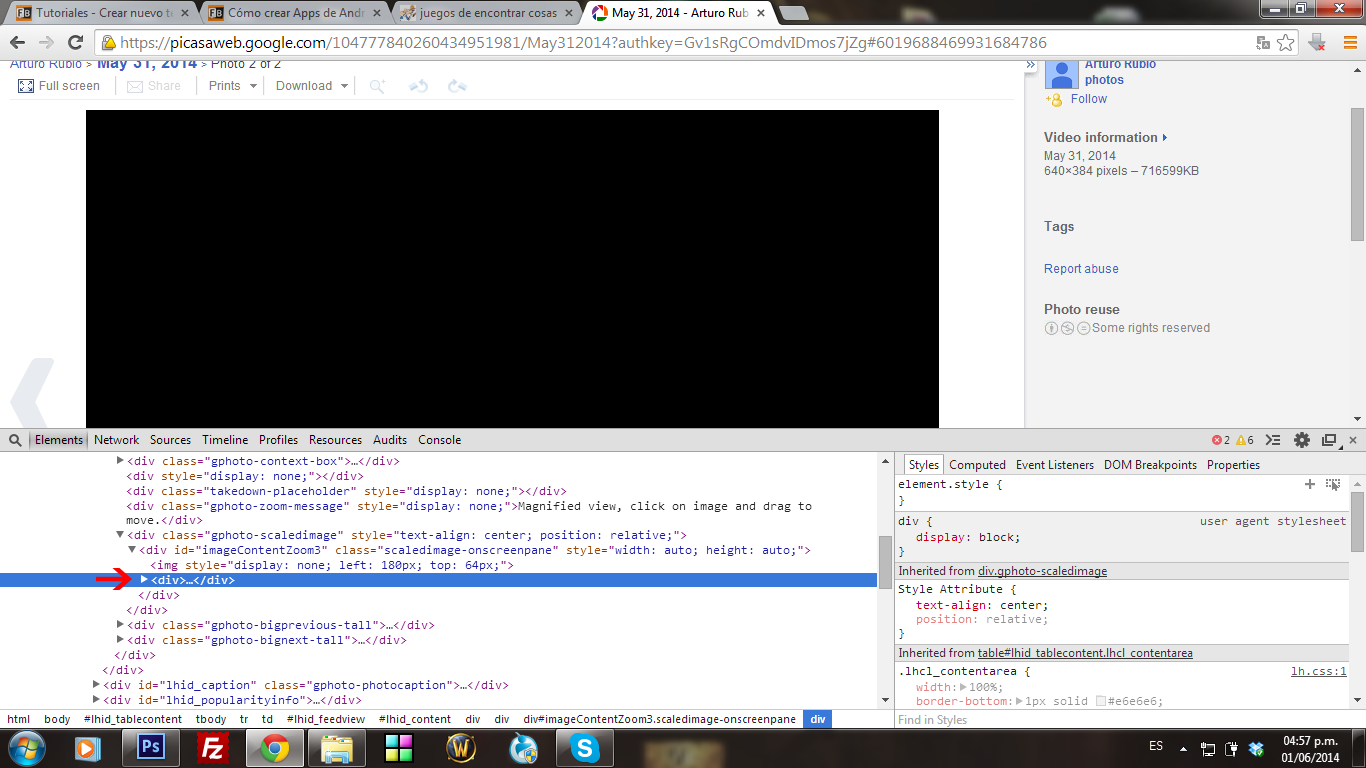1366x768 pixels.
Task: Close the DevTools panel
Action: click(1352, 440)
